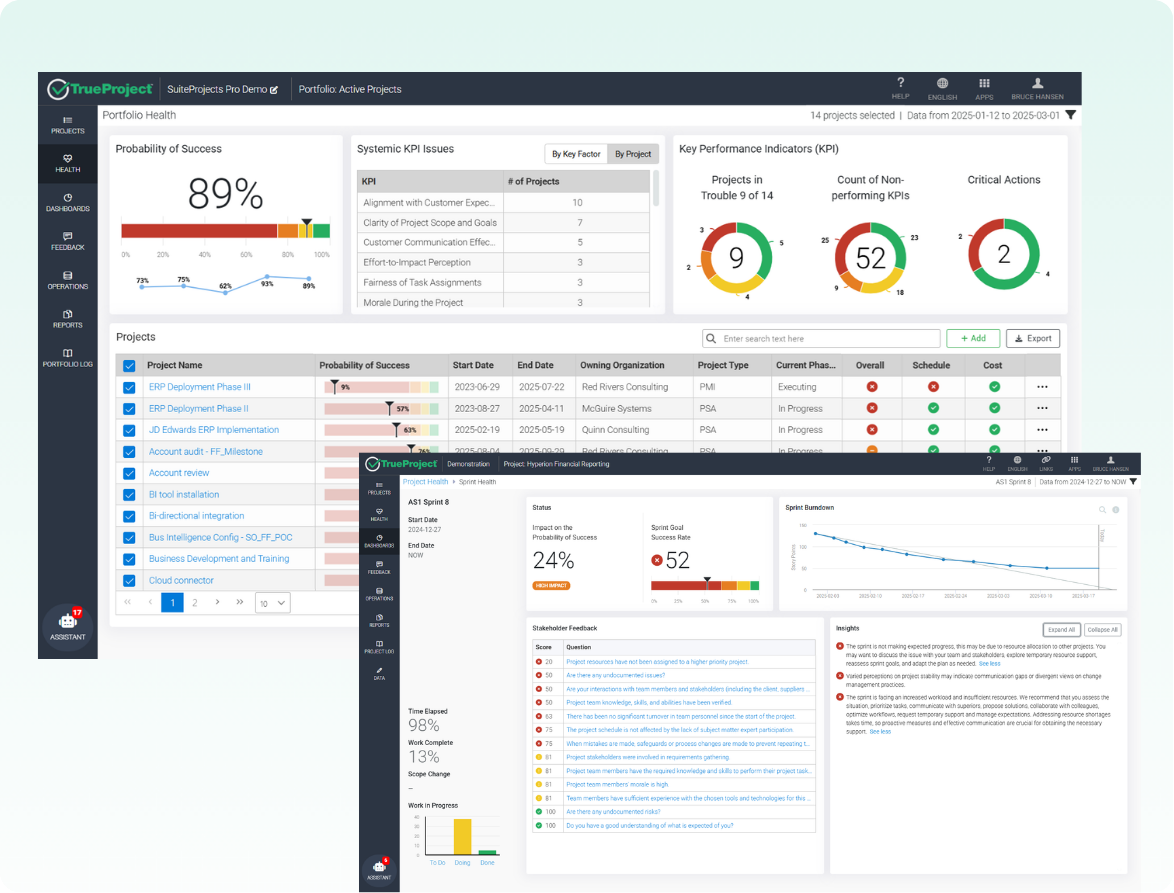Screen dimensions: 1174x893
Task: Open the Feedback panel from the sidebar
Action: (x=67, y=241)
